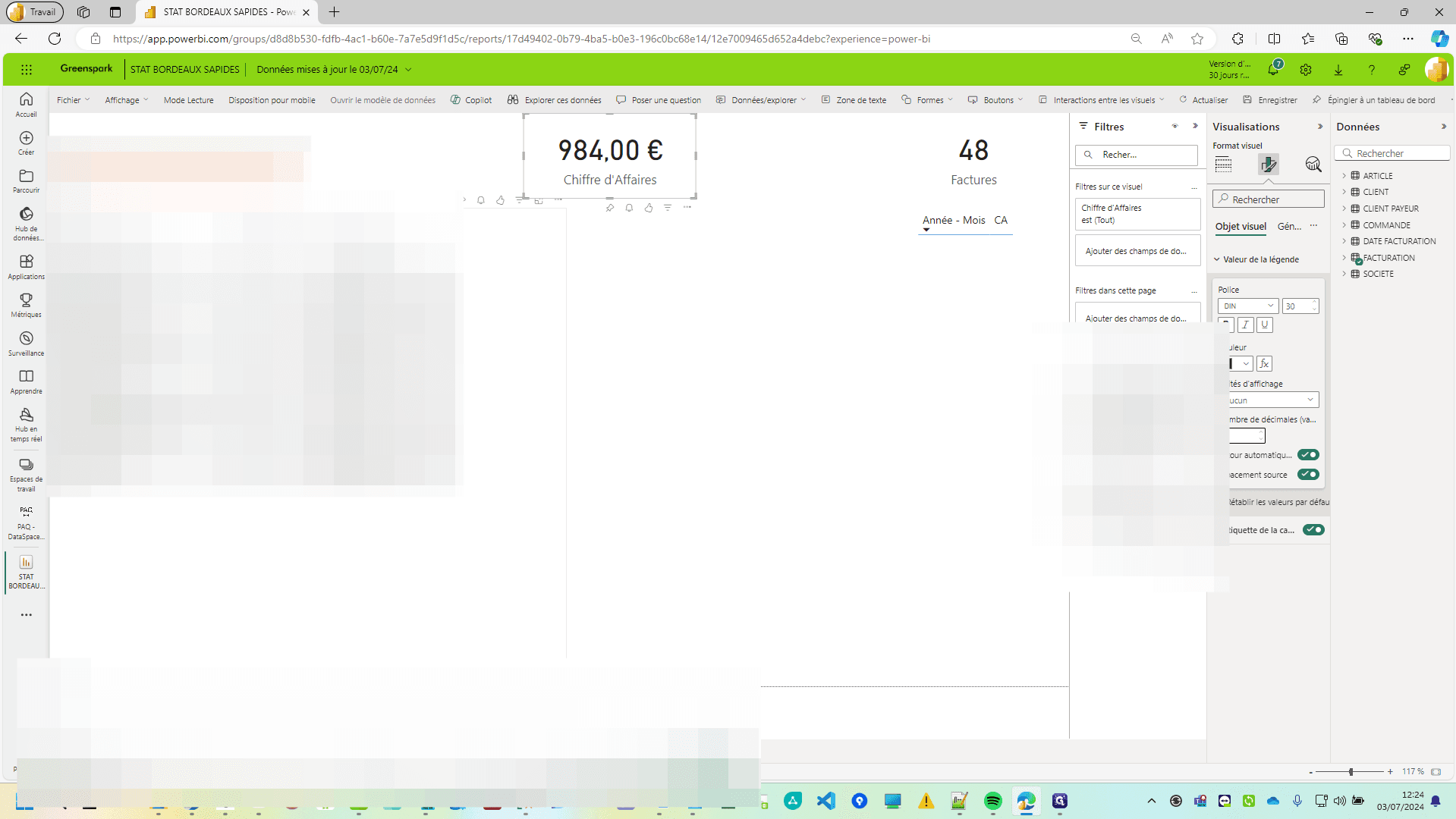Open the Boutons menu
The width and height of the screenshot is (1456, 819).
(x=995, y=100)
